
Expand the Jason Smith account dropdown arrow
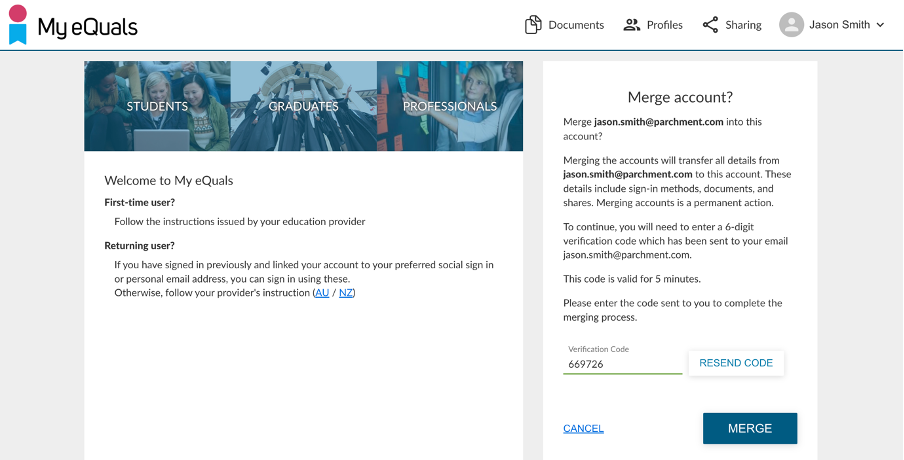point(880,25)
